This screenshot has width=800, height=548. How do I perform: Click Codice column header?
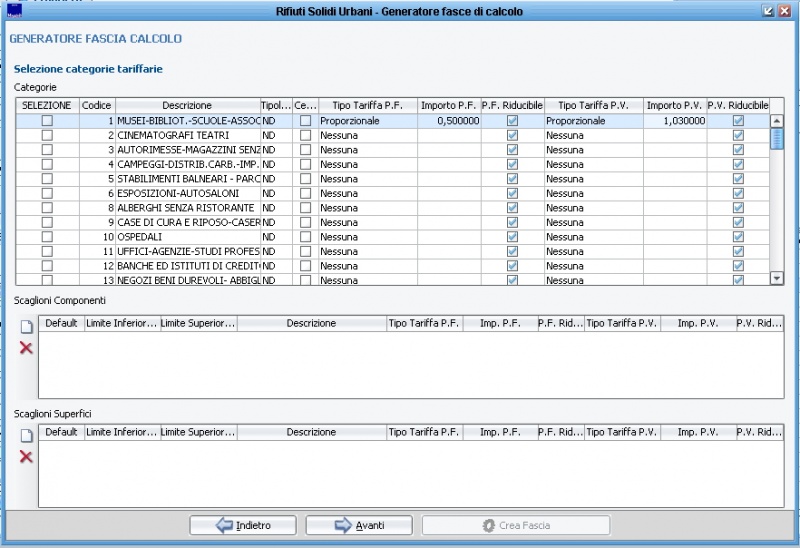coord(97,105)
